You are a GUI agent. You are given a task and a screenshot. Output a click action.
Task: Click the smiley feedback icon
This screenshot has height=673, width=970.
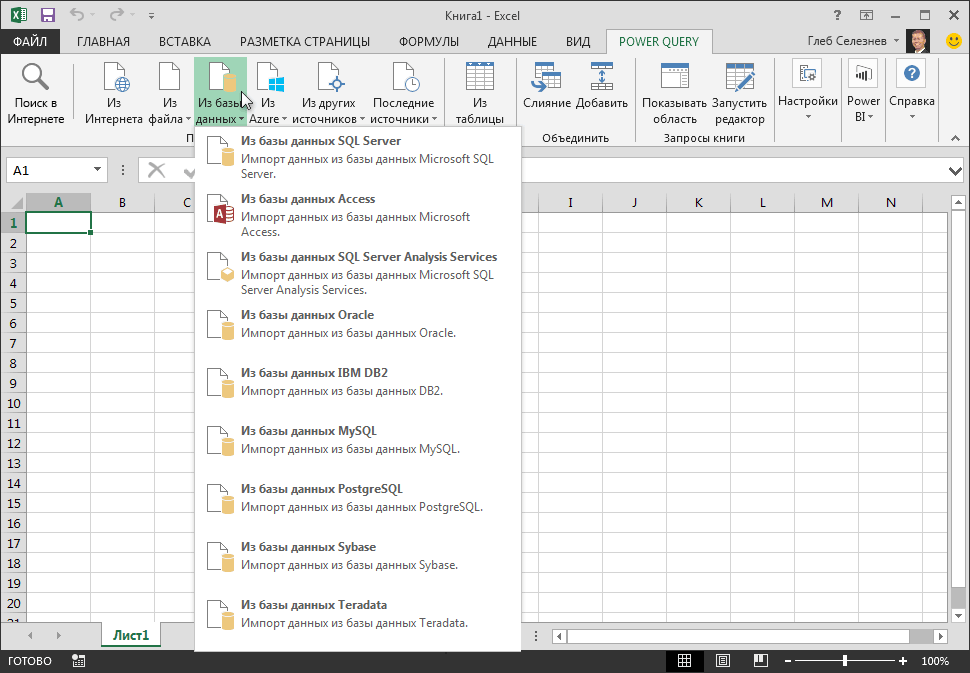tap(954, 41)
